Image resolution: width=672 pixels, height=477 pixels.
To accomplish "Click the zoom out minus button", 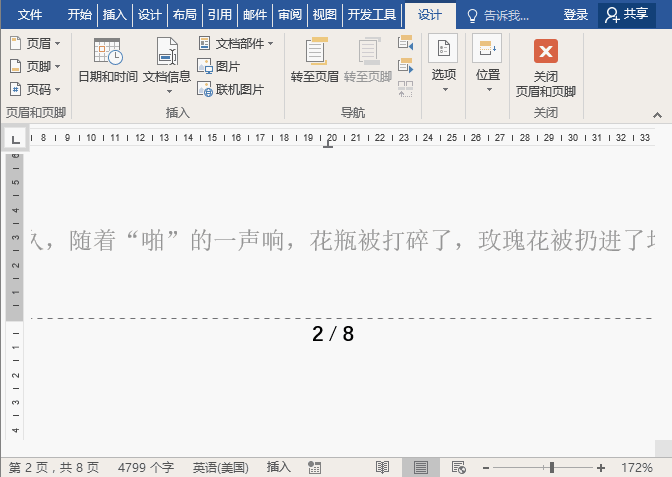I will pyautogui.click(x=486, y=468).
